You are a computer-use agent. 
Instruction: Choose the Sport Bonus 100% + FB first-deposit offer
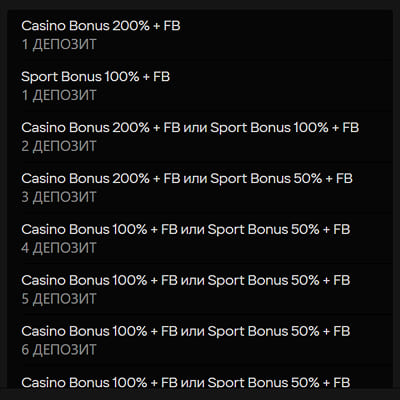click(95, 77)
